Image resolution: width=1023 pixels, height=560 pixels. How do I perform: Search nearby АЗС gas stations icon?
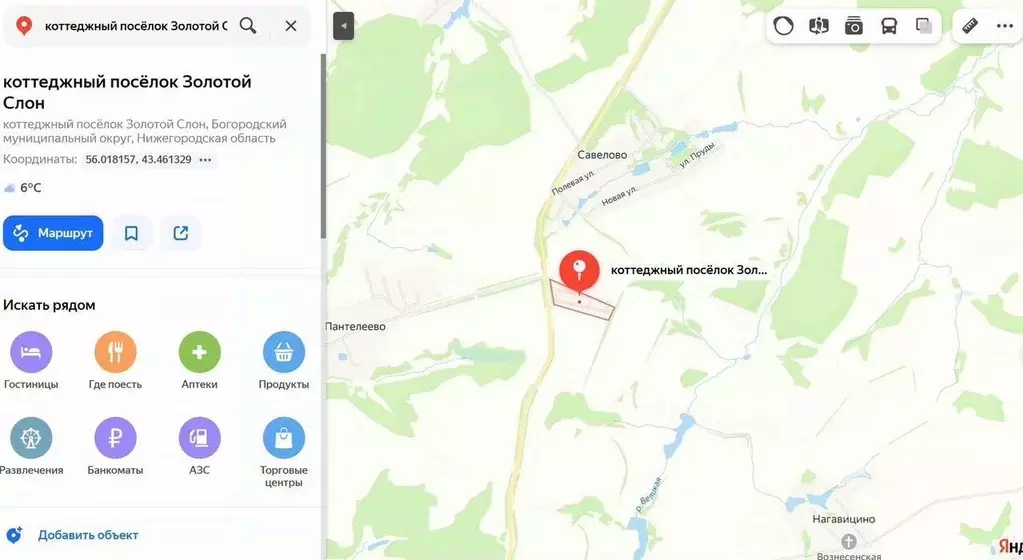tap(200, 438)
